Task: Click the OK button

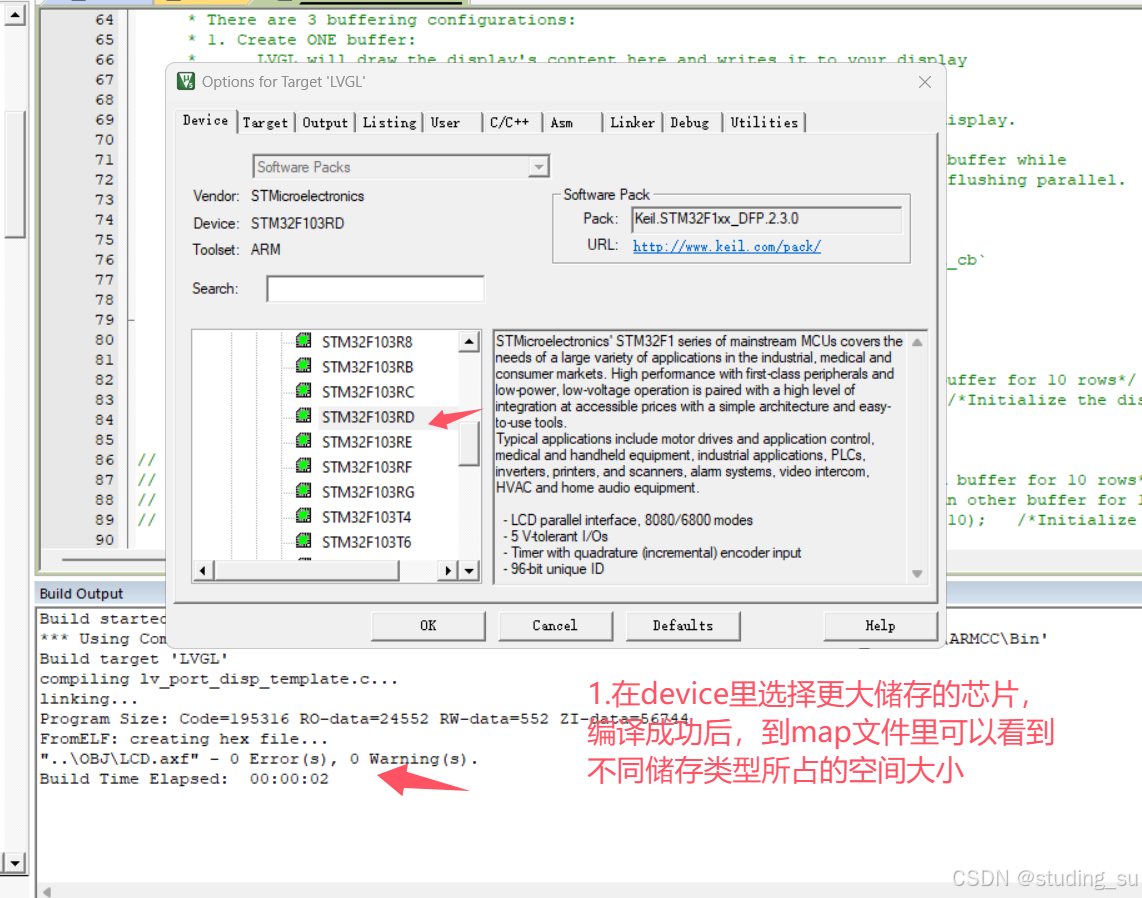Action: click(428, 626)
